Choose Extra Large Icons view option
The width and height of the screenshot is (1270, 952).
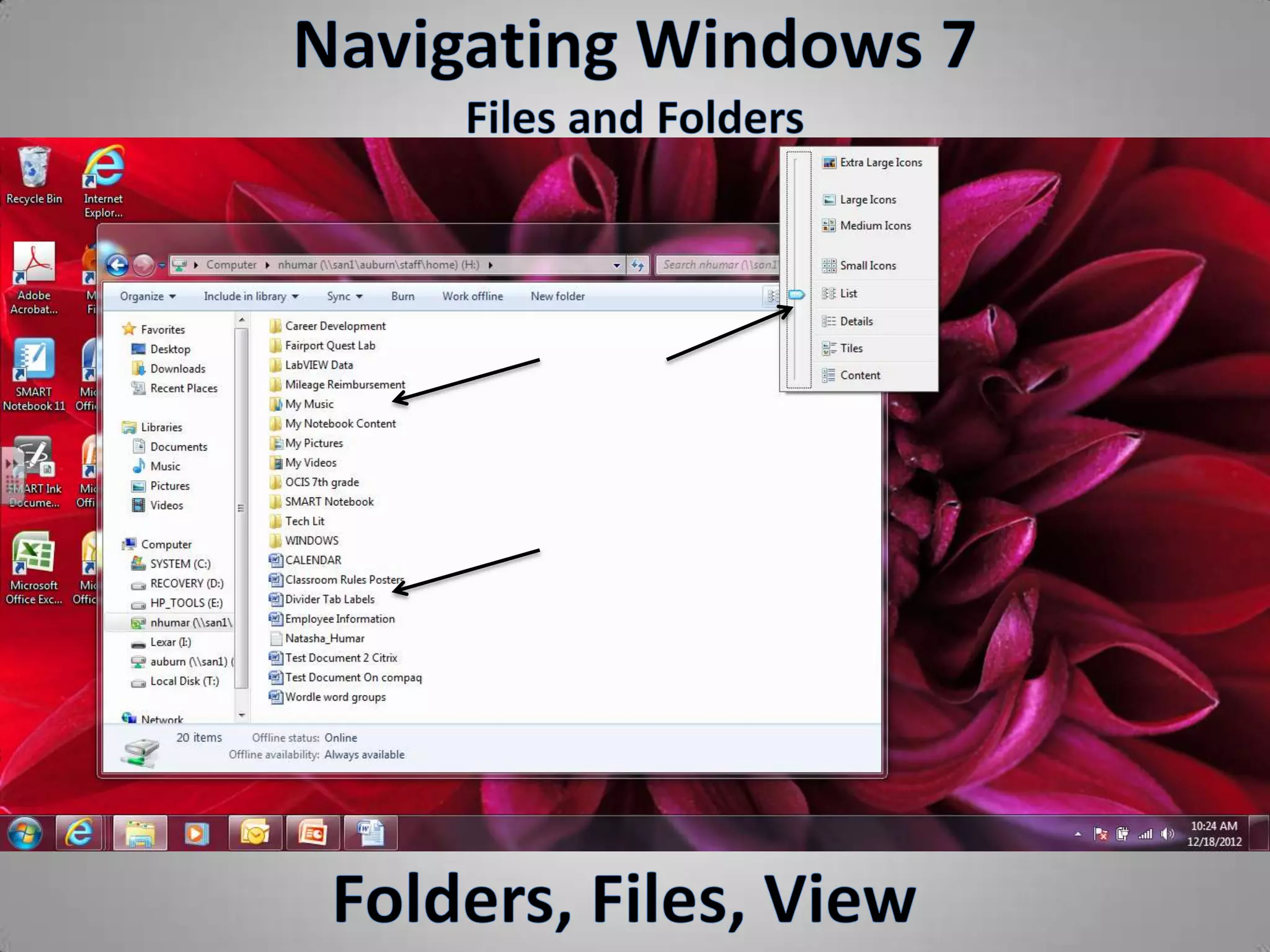(880, 162)
